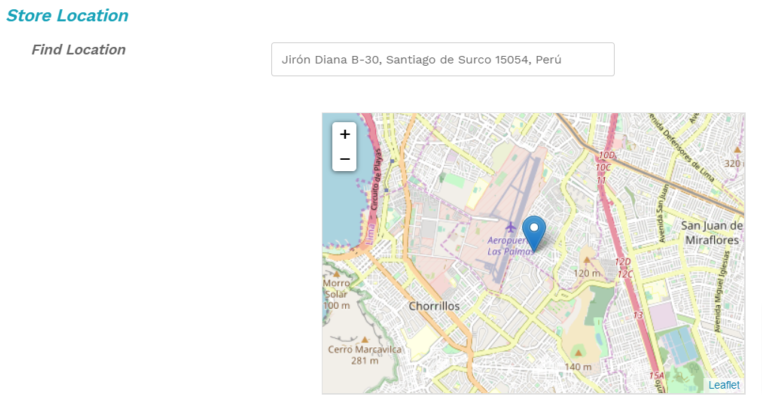This screenshot has width=762, height=420.
Task: Click the Find Location label
Action: pyautogui.click(x=78, y=50)
